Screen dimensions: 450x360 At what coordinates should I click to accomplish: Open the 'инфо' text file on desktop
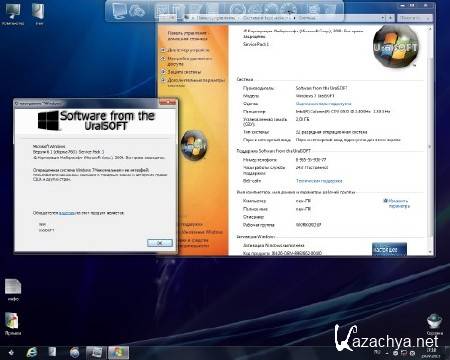(x=13, y=290)
